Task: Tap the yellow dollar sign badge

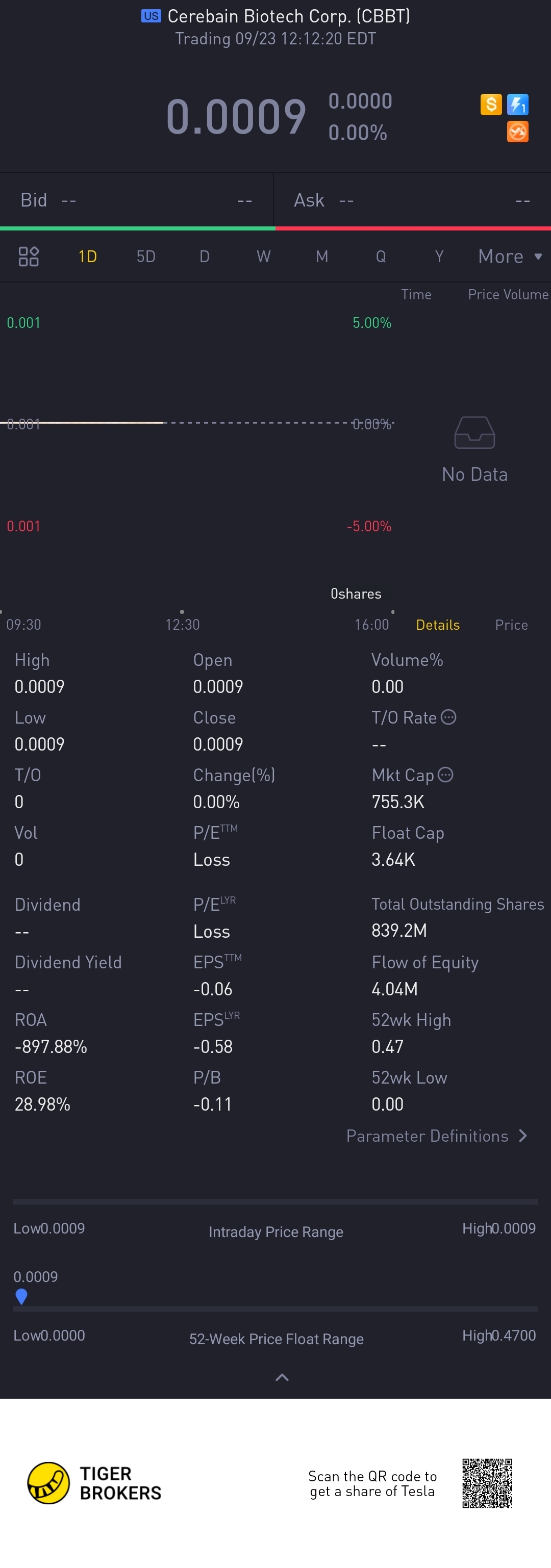Action: 491,105
